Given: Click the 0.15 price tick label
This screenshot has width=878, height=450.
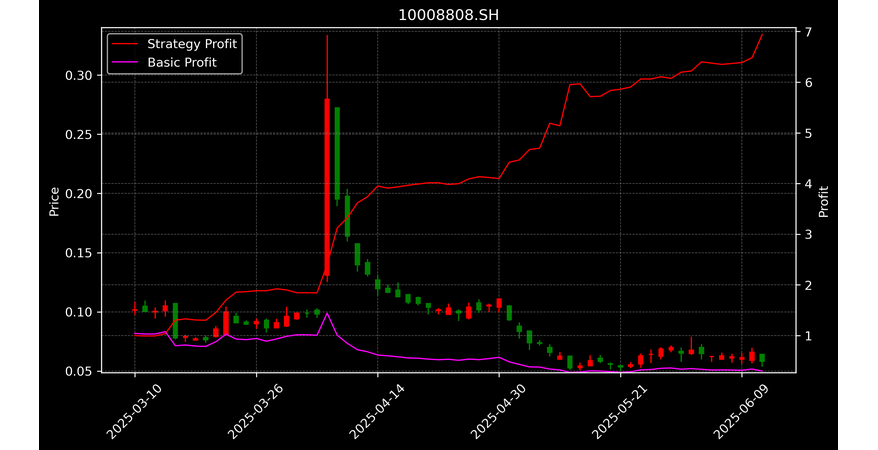Looking at the screenshot, I should 78,253.
